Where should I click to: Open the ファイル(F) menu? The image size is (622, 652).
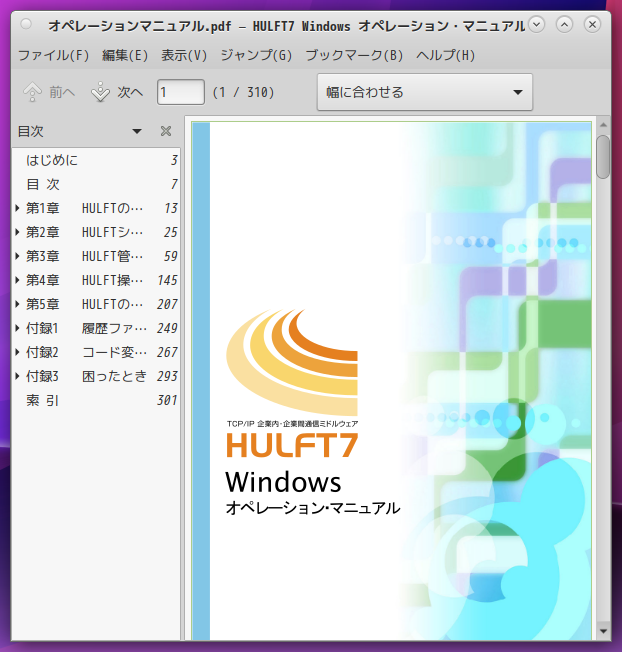pos(54,55)
